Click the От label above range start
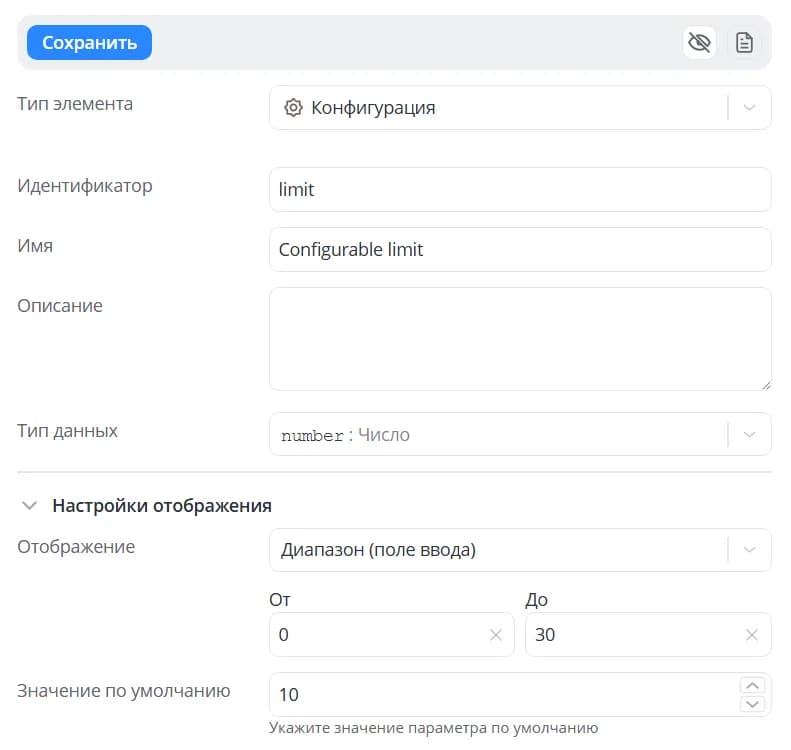 (280, 600)
